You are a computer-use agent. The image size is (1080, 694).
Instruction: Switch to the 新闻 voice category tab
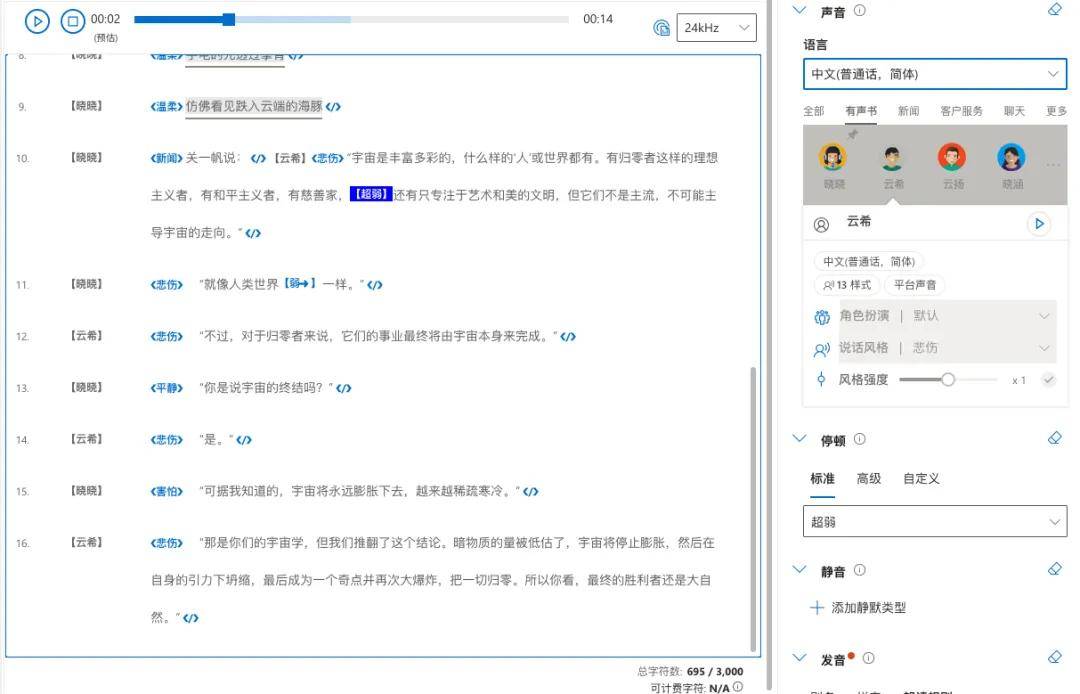point(907,111)
